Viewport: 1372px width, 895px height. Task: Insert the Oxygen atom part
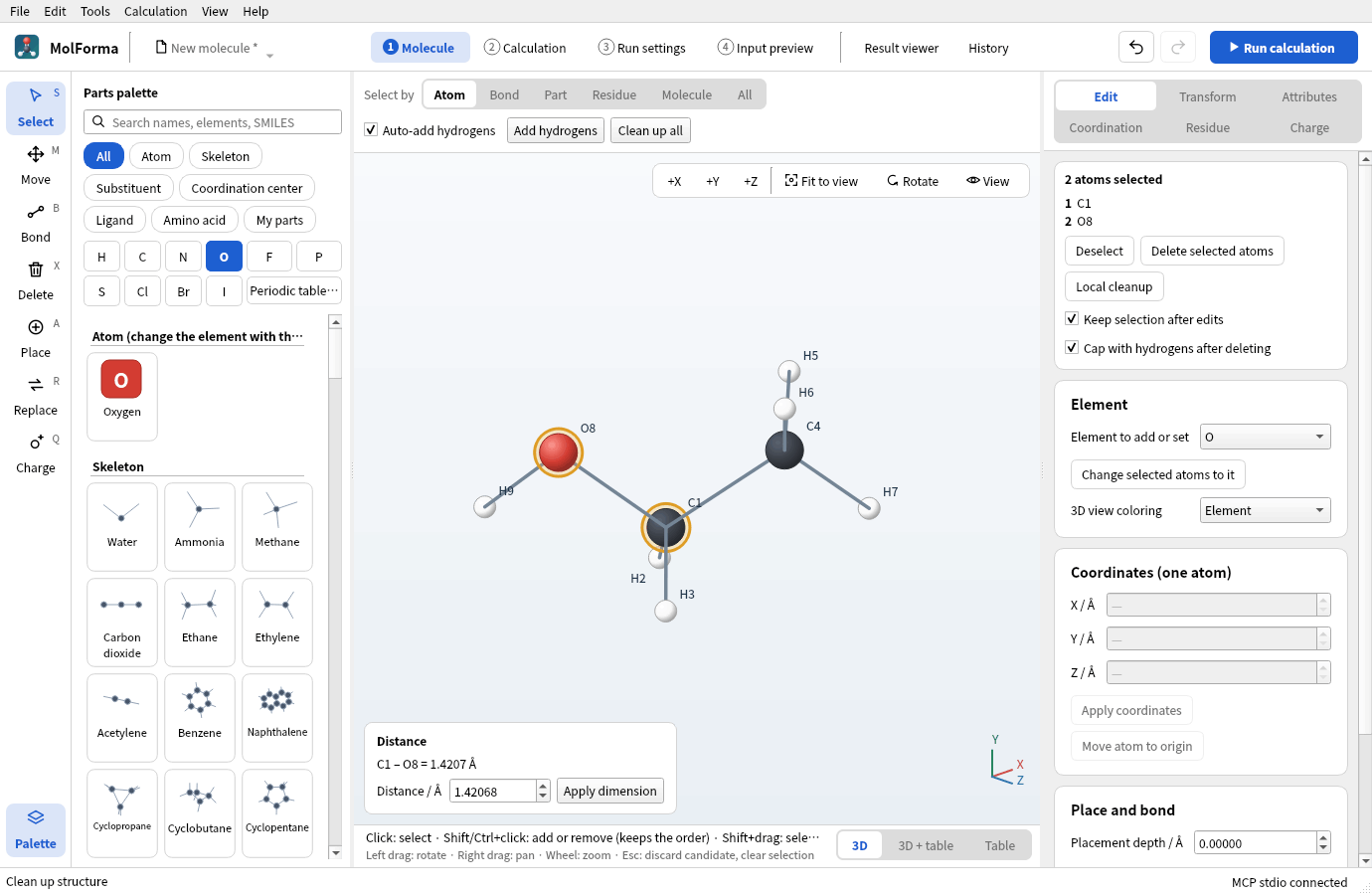pos(122,396)
